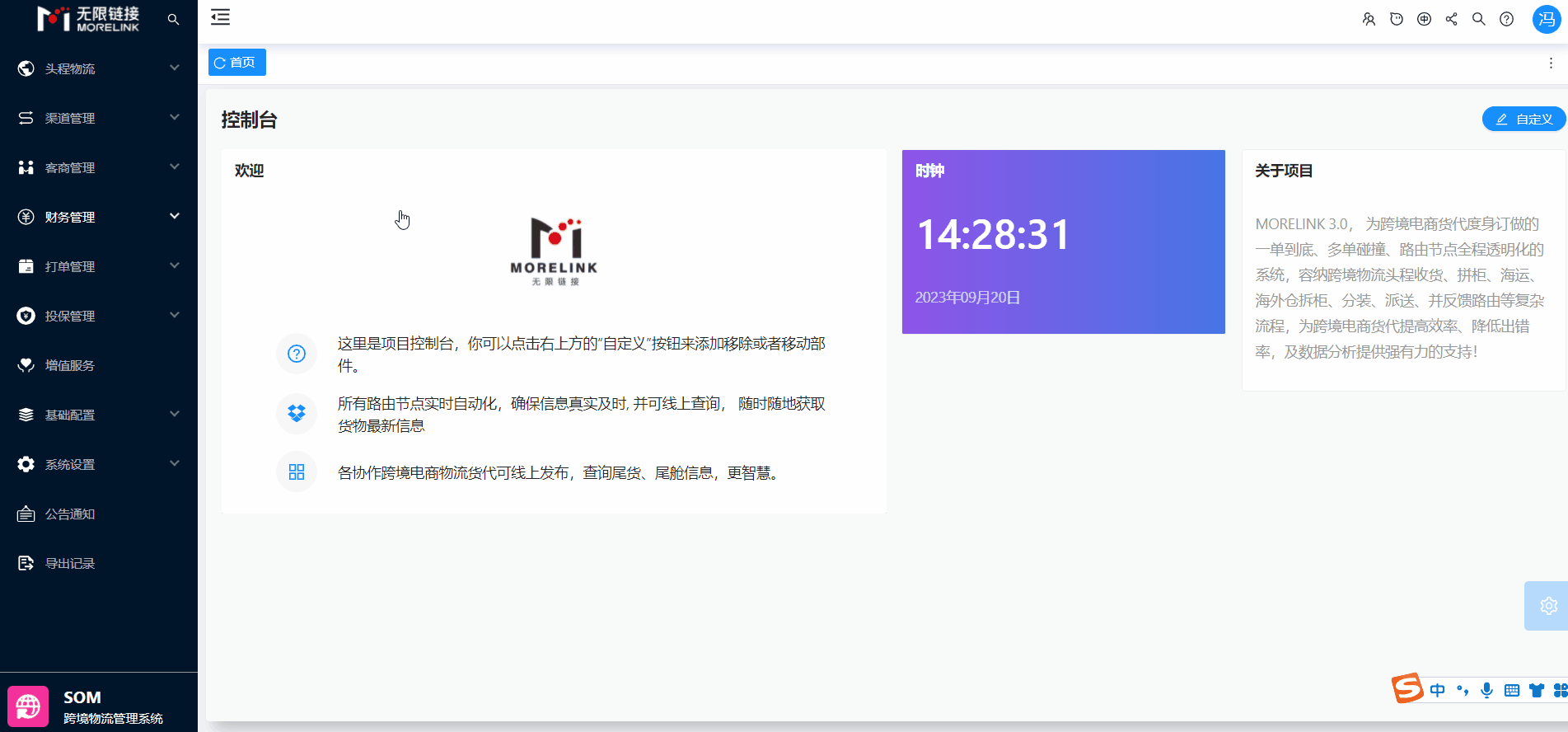This screenshot has height=732, width=1568.
Task: Select the 打单管理 sidebar menu label
Action: (70, 266)
